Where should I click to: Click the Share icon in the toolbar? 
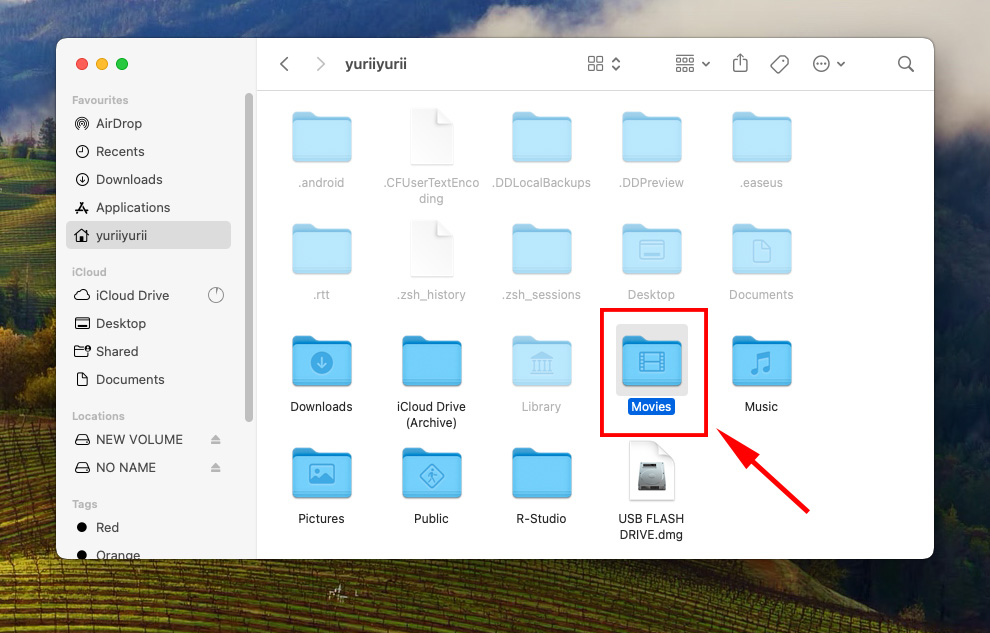(x=740, y=63)
